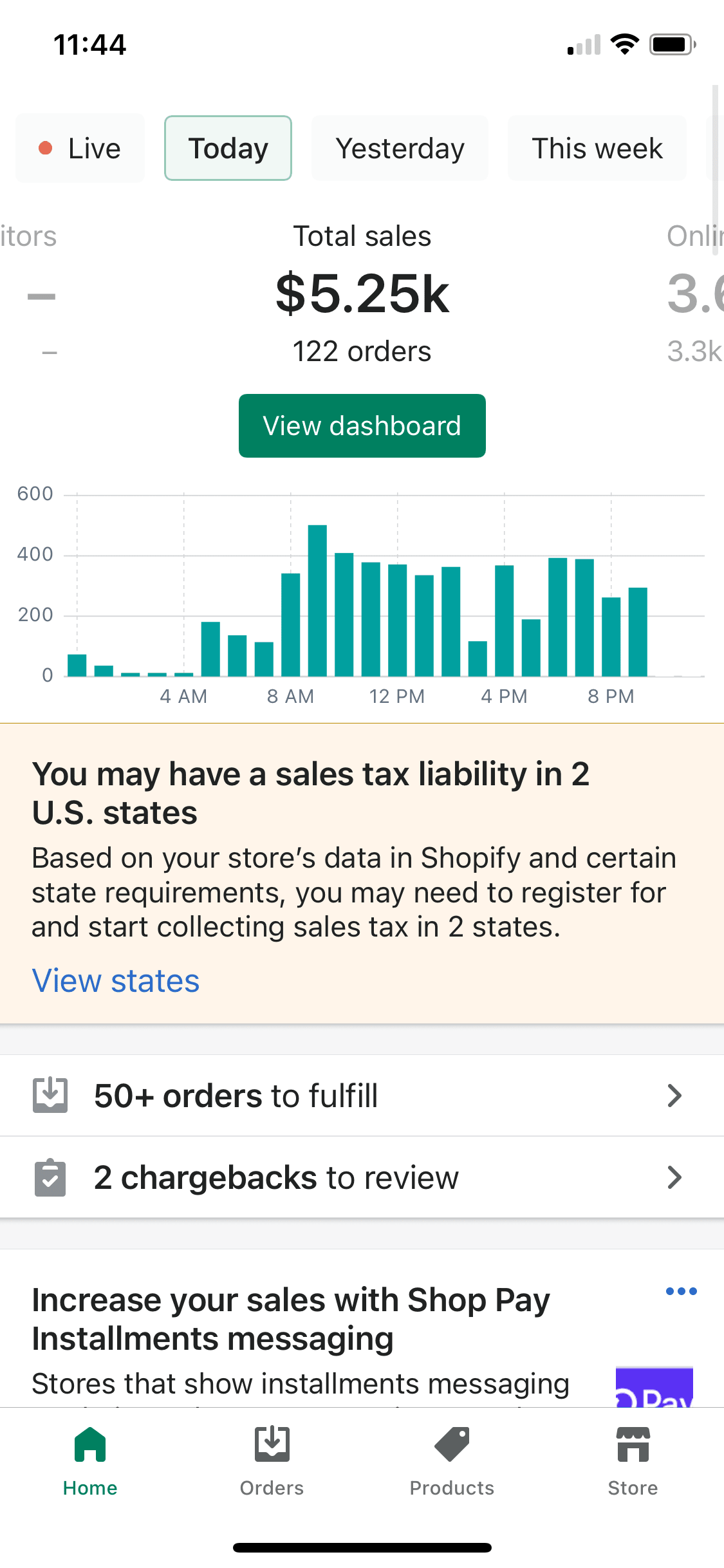Open the three-dot menu on Shop Pay card
Image resolution: width=724 pixels, height=1568 pixels.
pos(682,1291)
